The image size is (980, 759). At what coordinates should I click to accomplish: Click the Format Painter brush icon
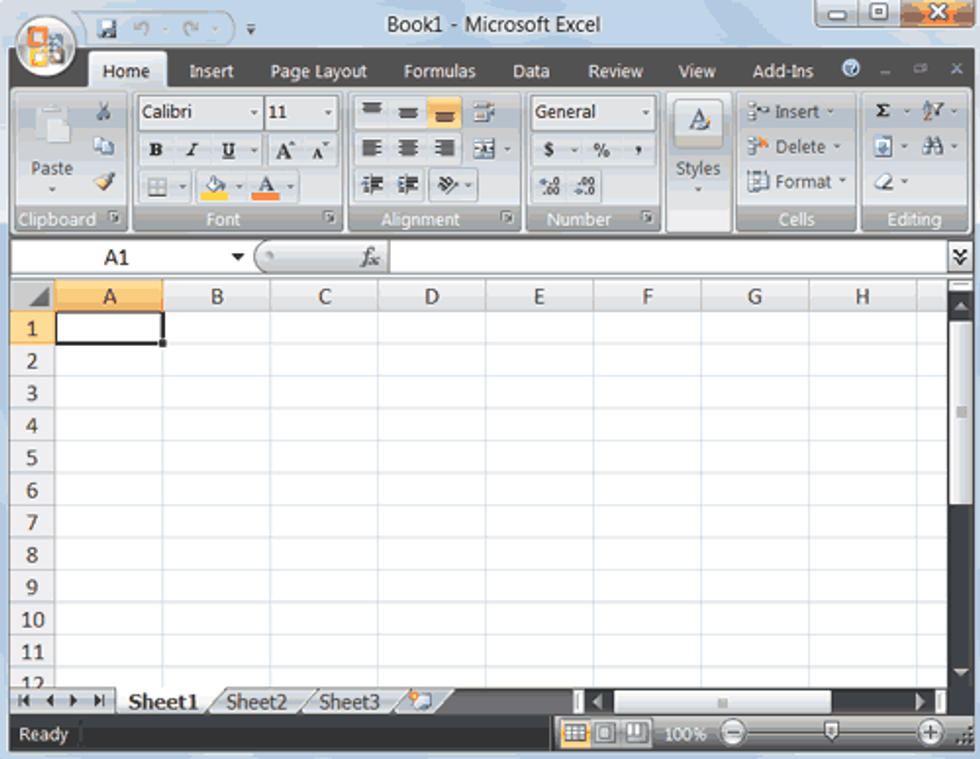[x=104, y=181]
